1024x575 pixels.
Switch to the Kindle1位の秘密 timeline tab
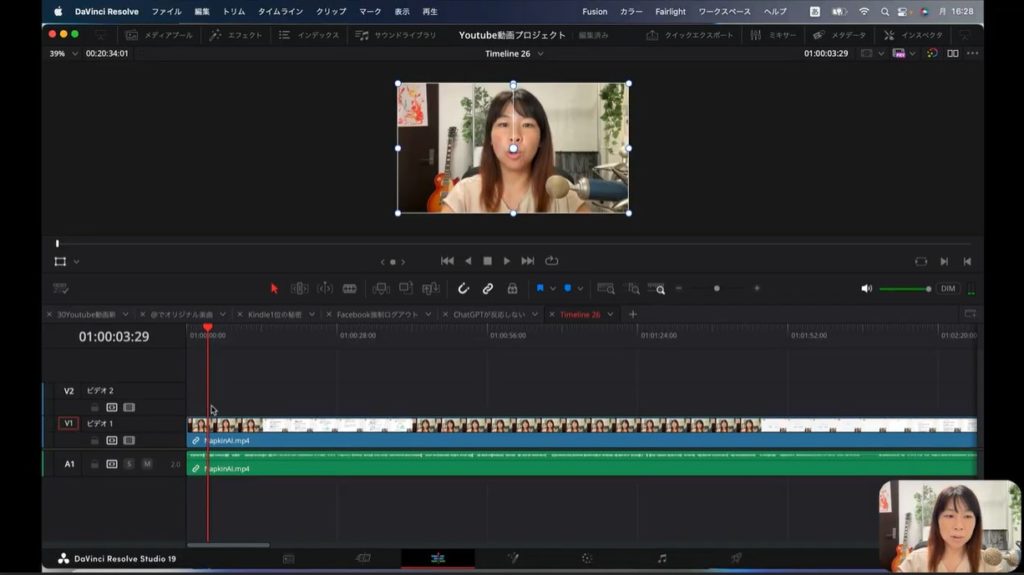click(274, 314)
